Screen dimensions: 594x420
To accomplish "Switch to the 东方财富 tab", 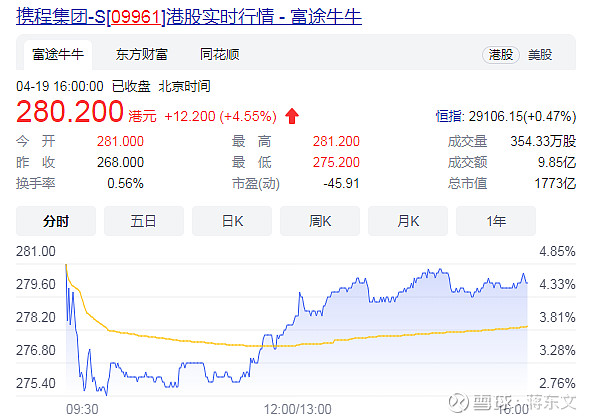I will (142, 55).
